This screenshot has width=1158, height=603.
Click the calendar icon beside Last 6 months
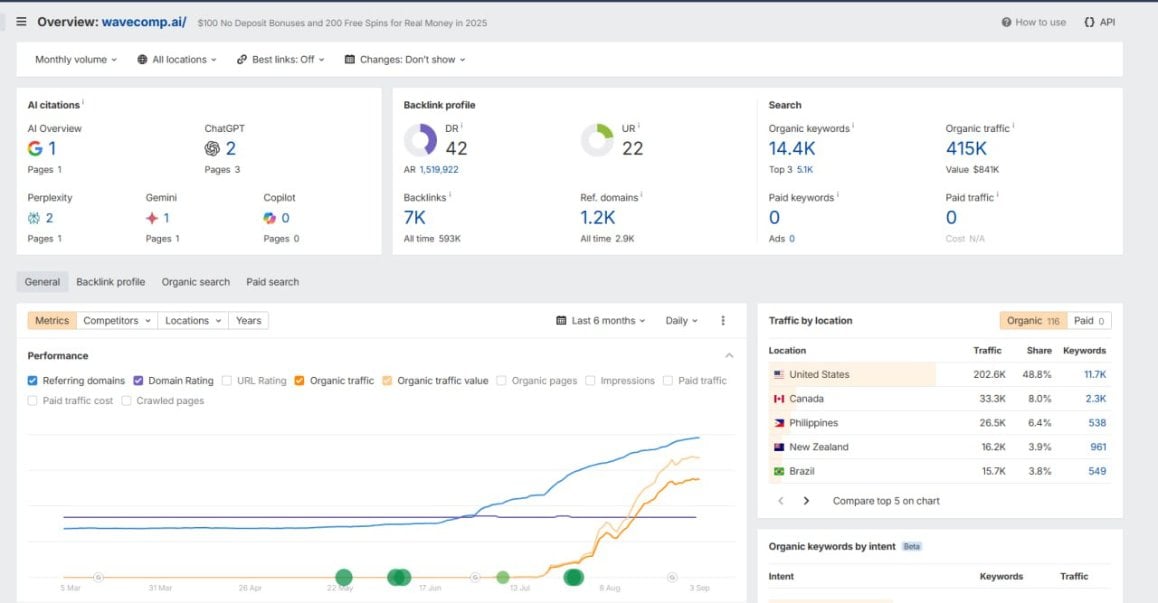(x=561, y=321)
